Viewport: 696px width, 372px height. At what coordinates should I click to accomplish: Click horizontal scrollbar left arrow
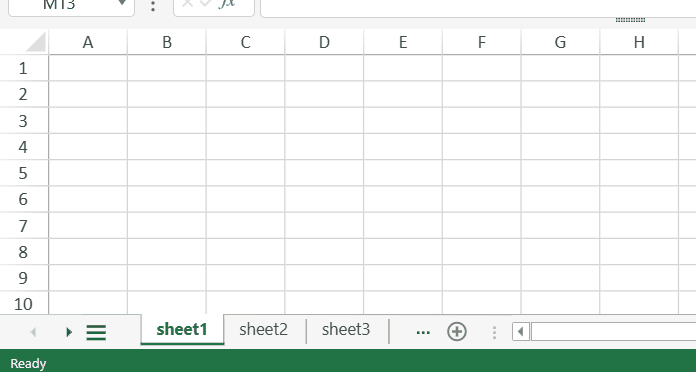coord(521,332)
